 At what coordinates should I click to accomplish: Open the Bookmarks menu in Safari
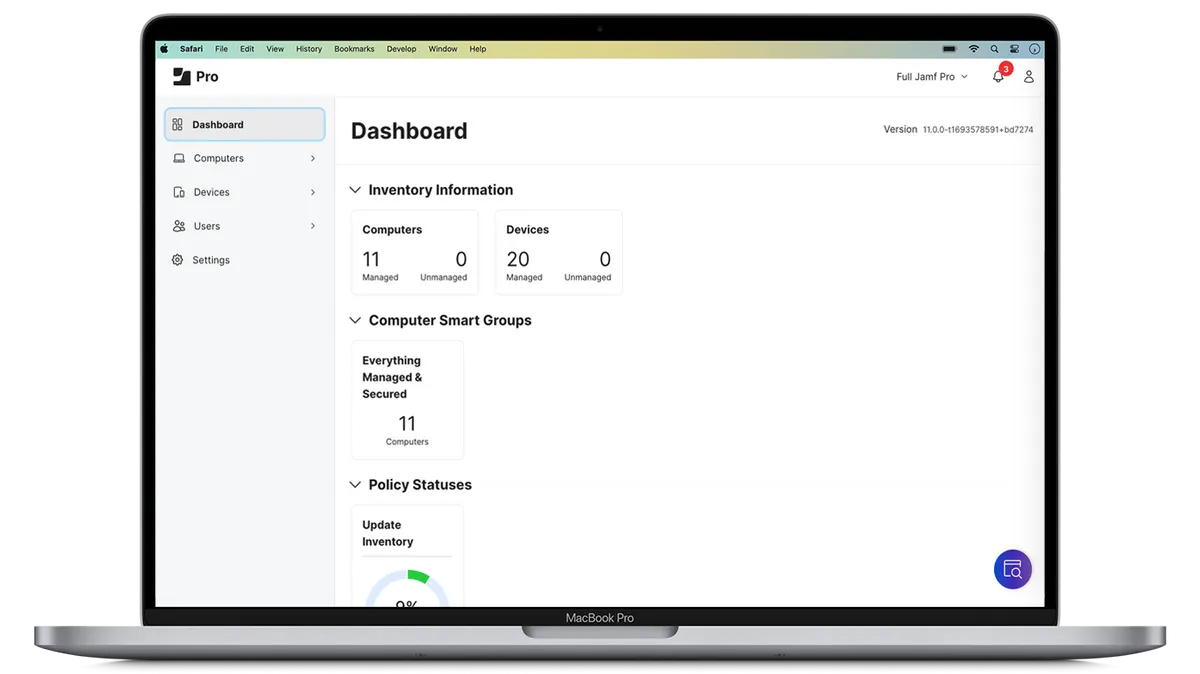click(x=354, y=49)
